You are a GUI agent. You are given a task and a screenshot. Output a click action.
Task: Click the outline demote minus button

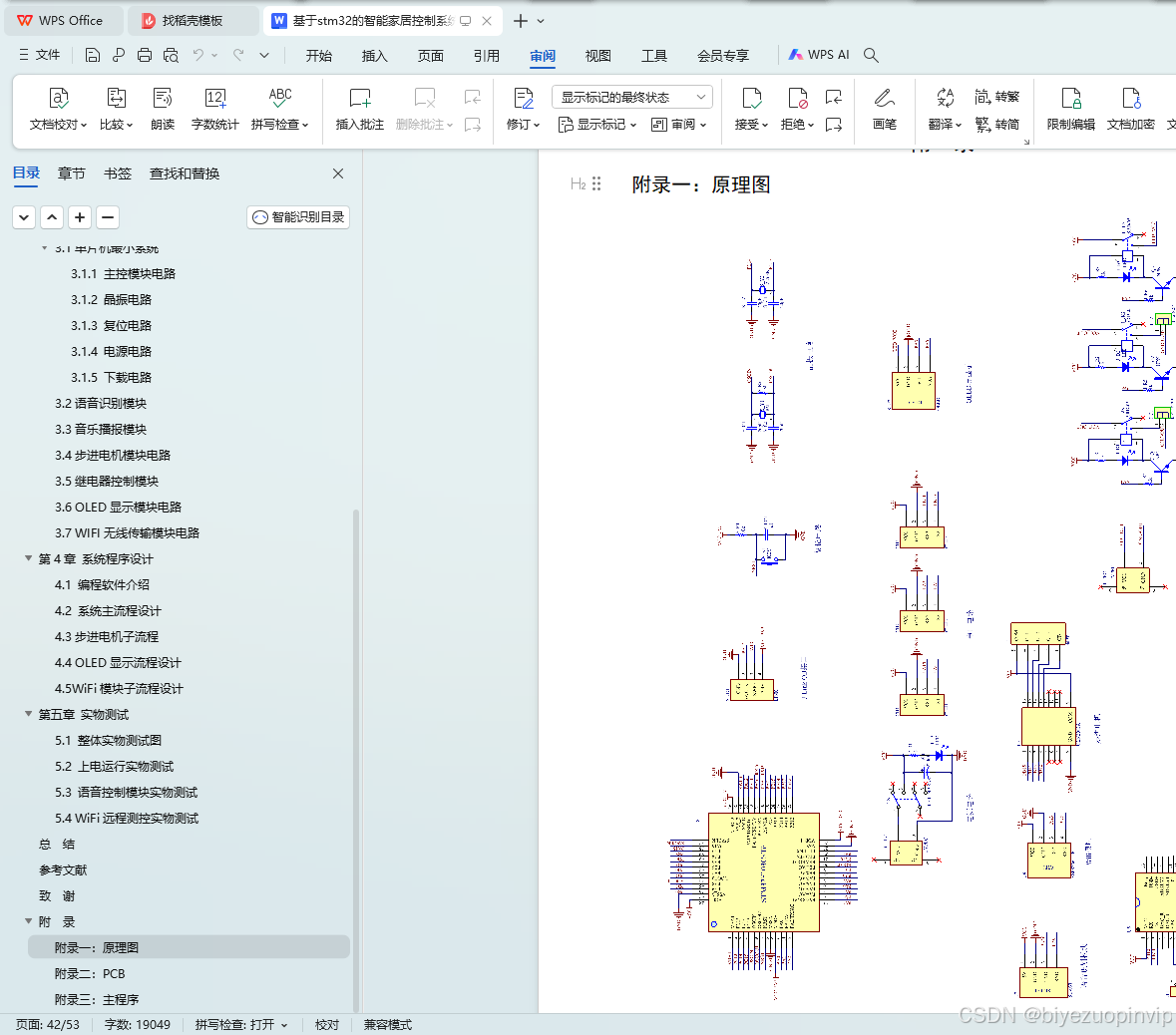point(108,217)
